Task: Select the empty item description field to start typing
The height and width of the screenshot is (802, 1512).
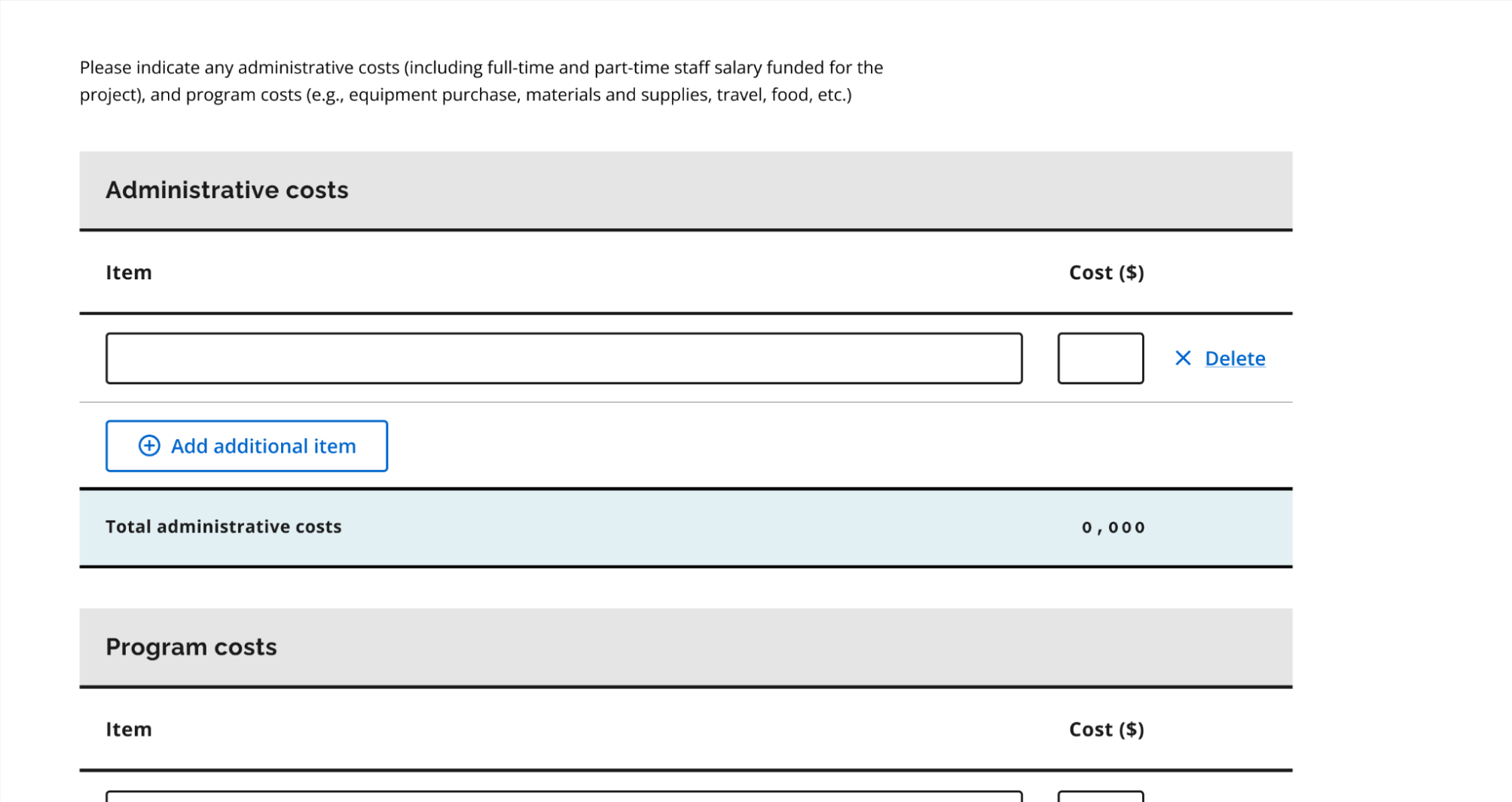Action: coord(564,358)
